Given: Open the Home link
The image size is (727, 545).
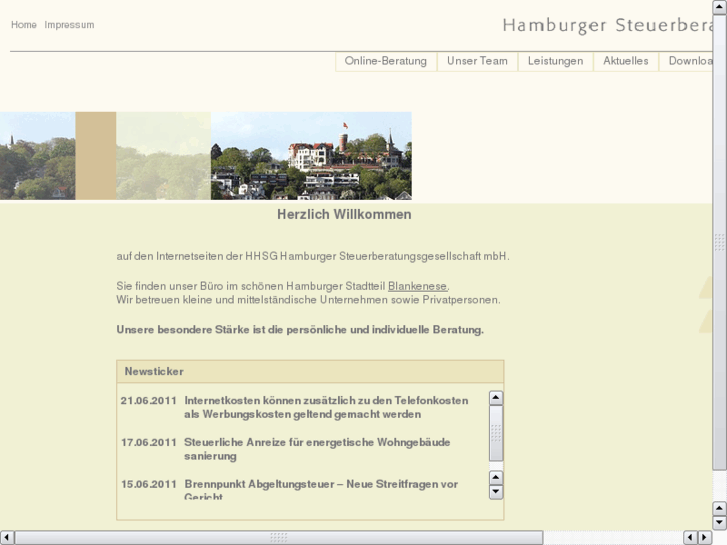Looking at the screenshot, I should pyautogui.click(x=24, y=25).
